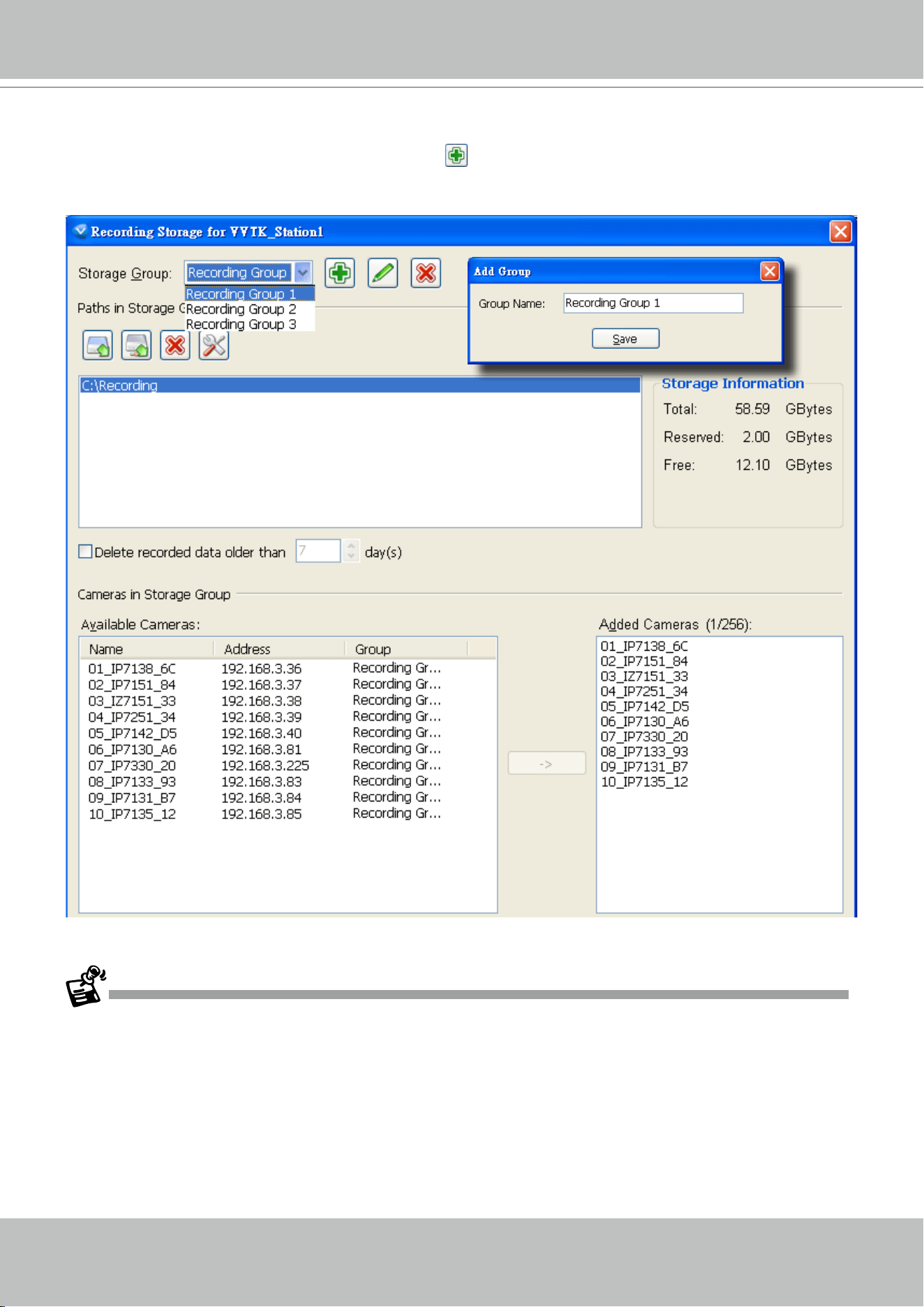Viewport: 924px width, 1307px height.
Task: Select 03_IZ7151_33 in the Added Cameras list
Action: tap(644, 677)
